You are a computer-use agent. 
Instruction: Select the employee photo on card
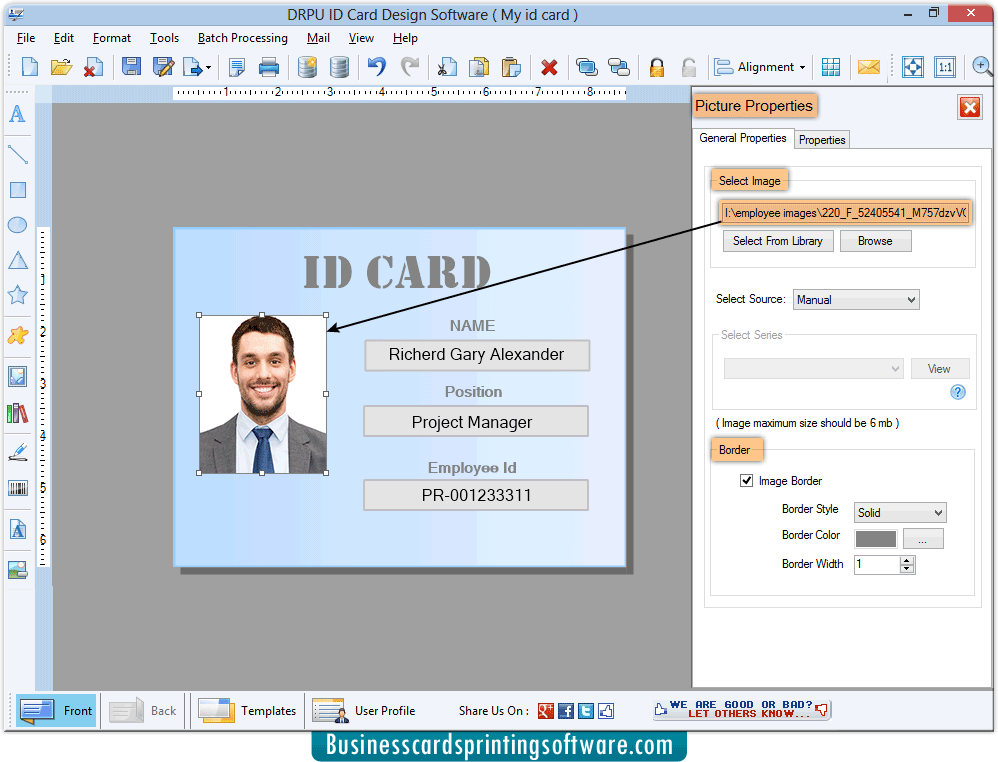coord(262,394)
